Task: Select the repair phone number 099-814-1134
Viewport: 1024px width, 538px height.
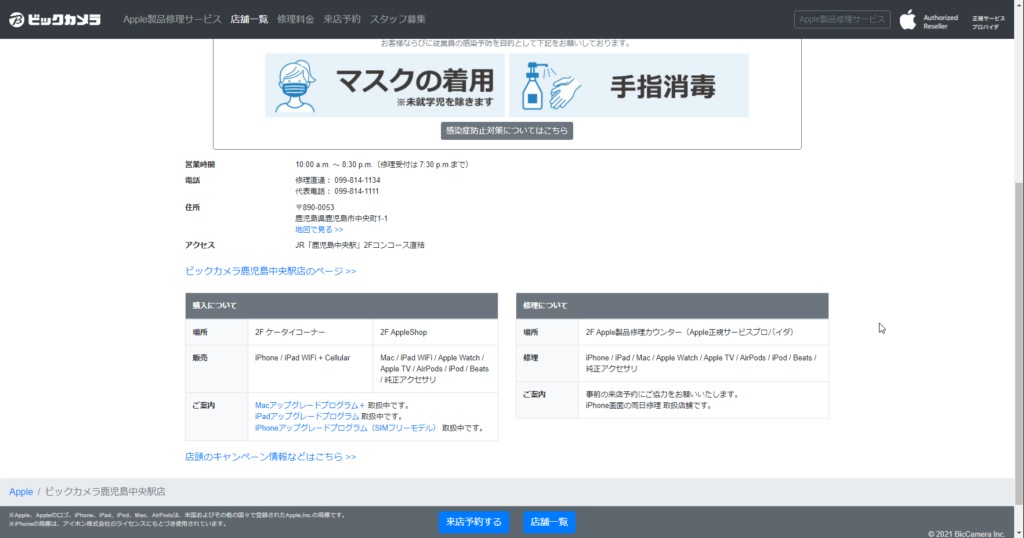Action: point(357,180)
